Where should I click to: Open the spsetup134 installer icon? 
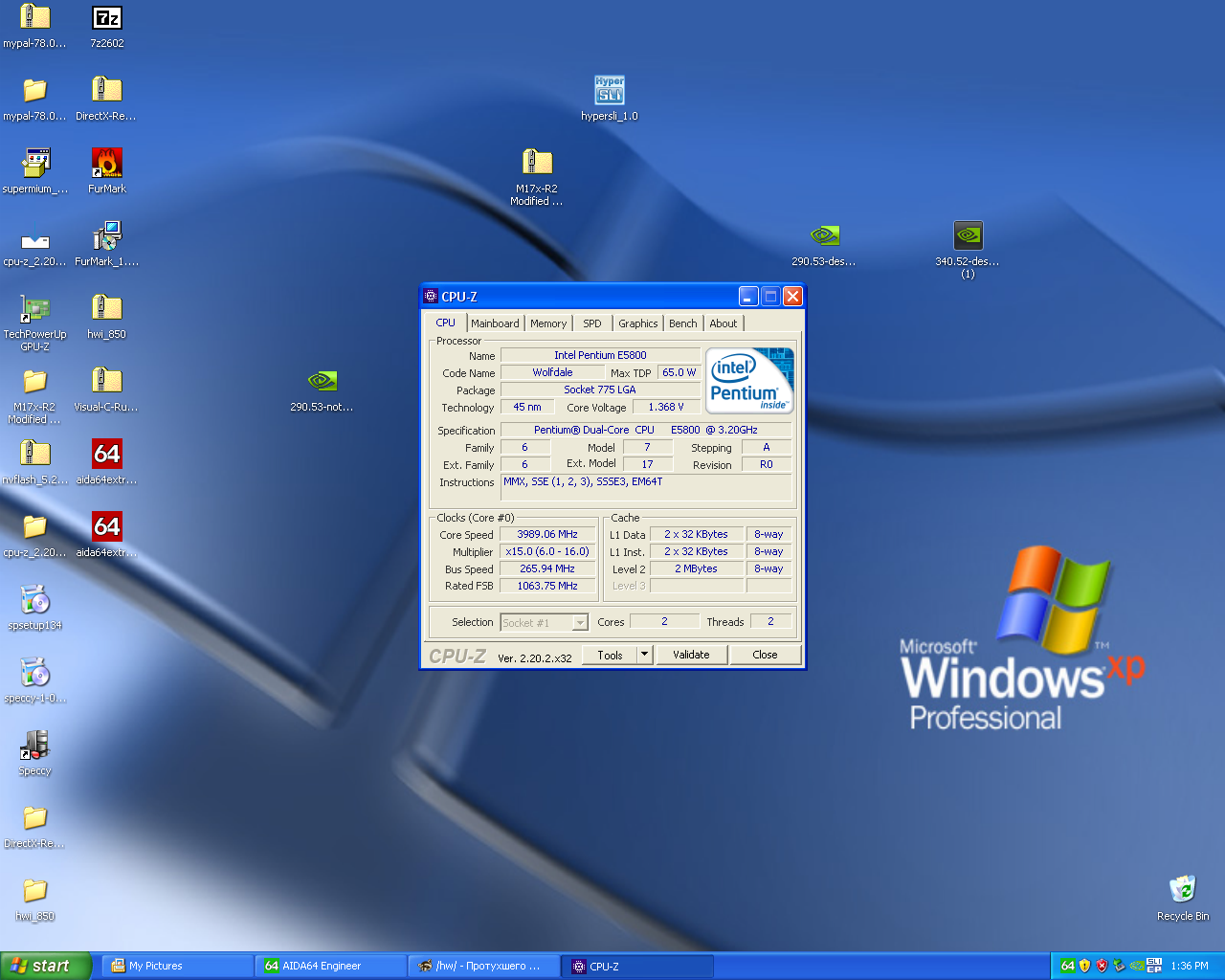tap(34, 600)
